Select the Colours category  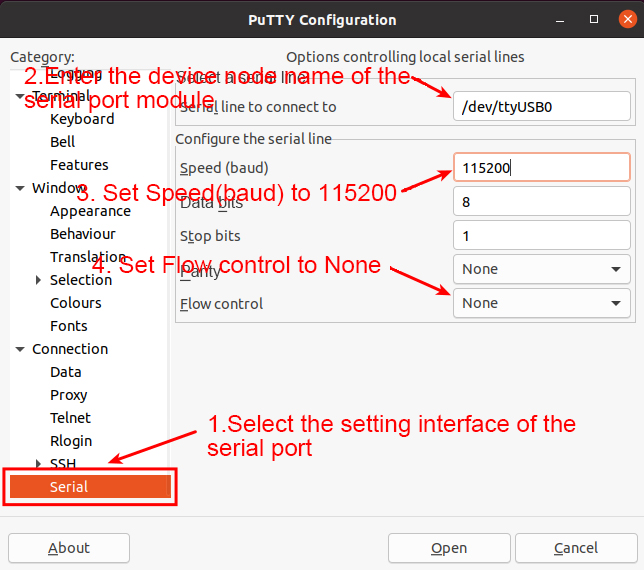click(76, 303)
